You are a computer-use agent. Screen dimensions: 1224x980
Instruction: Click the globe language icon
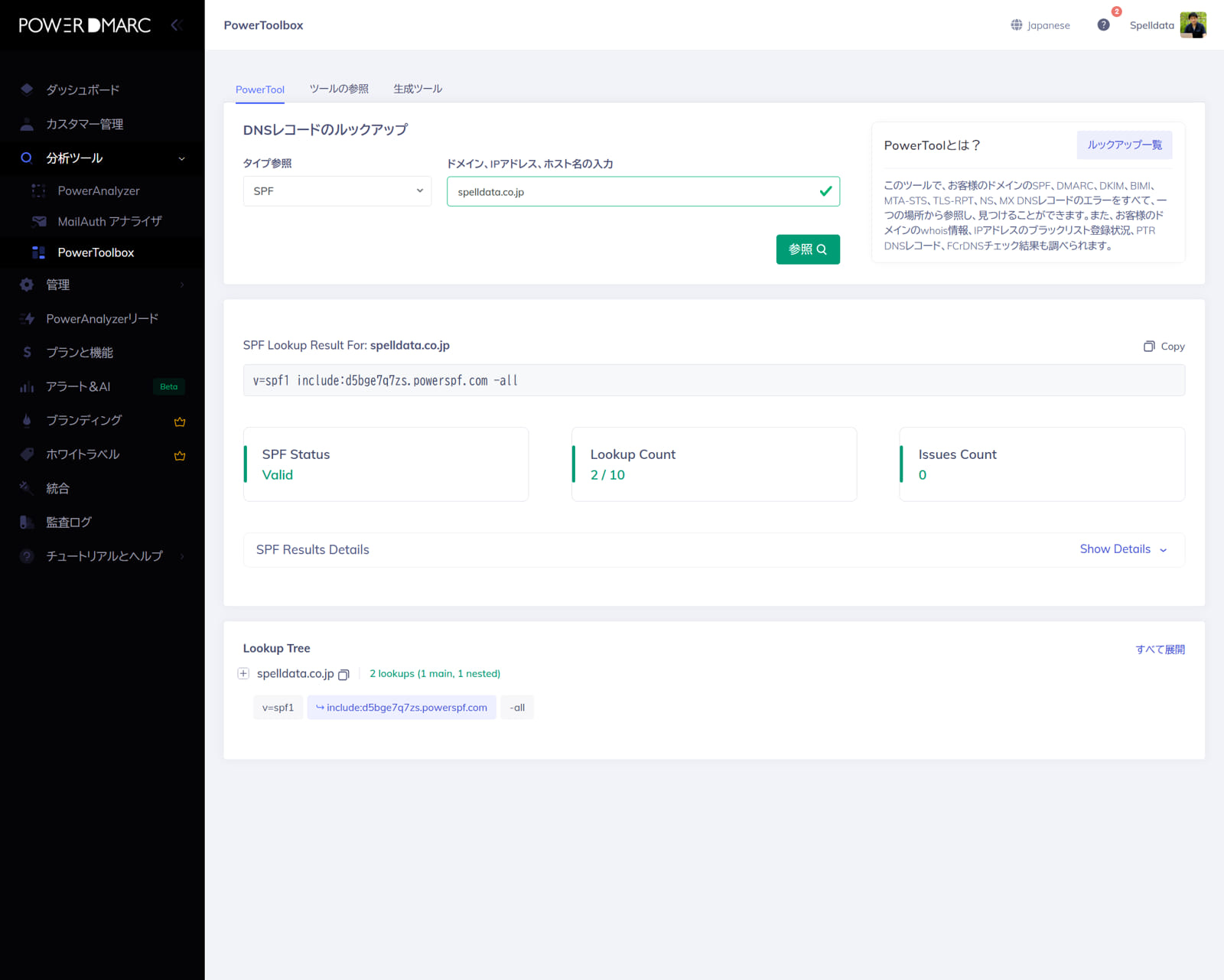(1016, 25)
